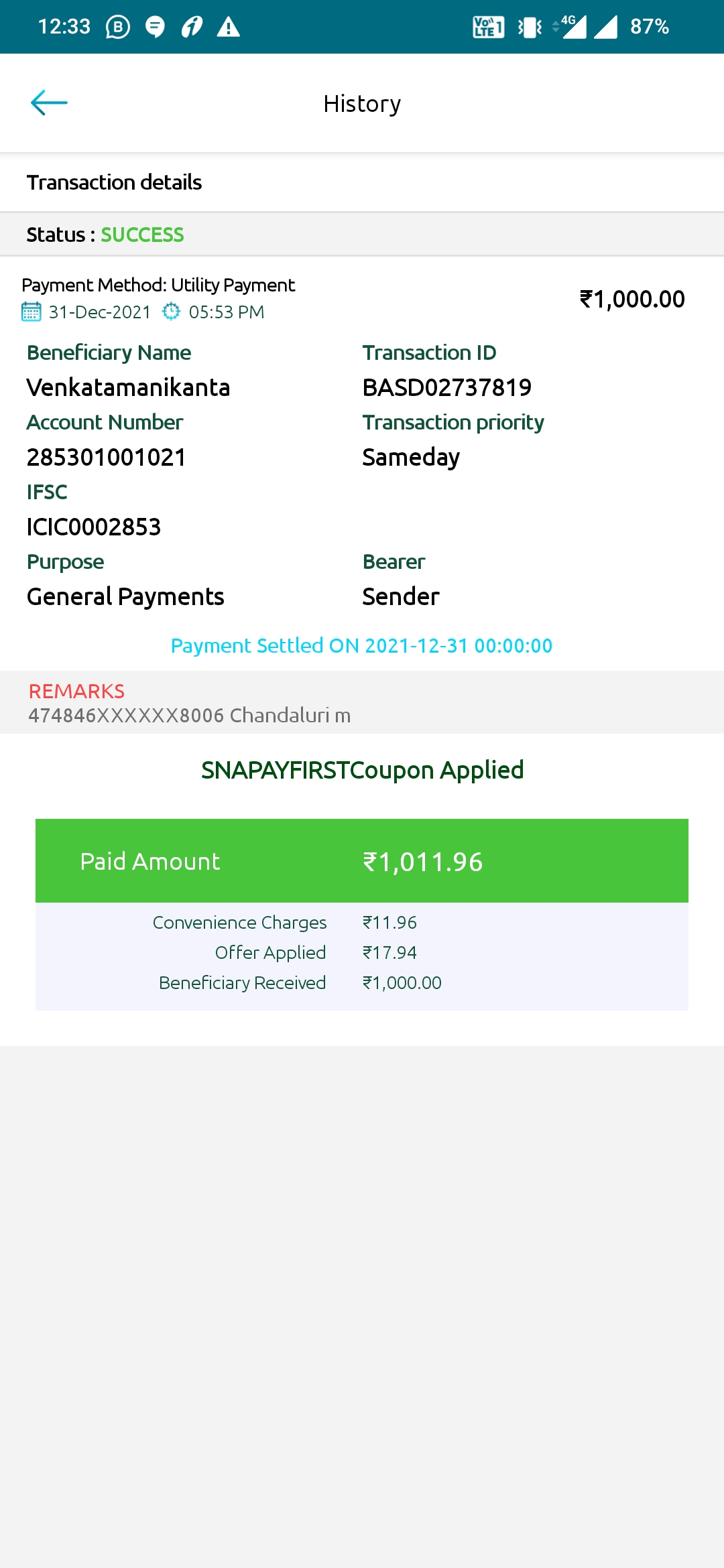Viewport: 724px width, 1568px height.
Task: Tap the Payment Settled ON link text
Action: [x=362, y=645]
